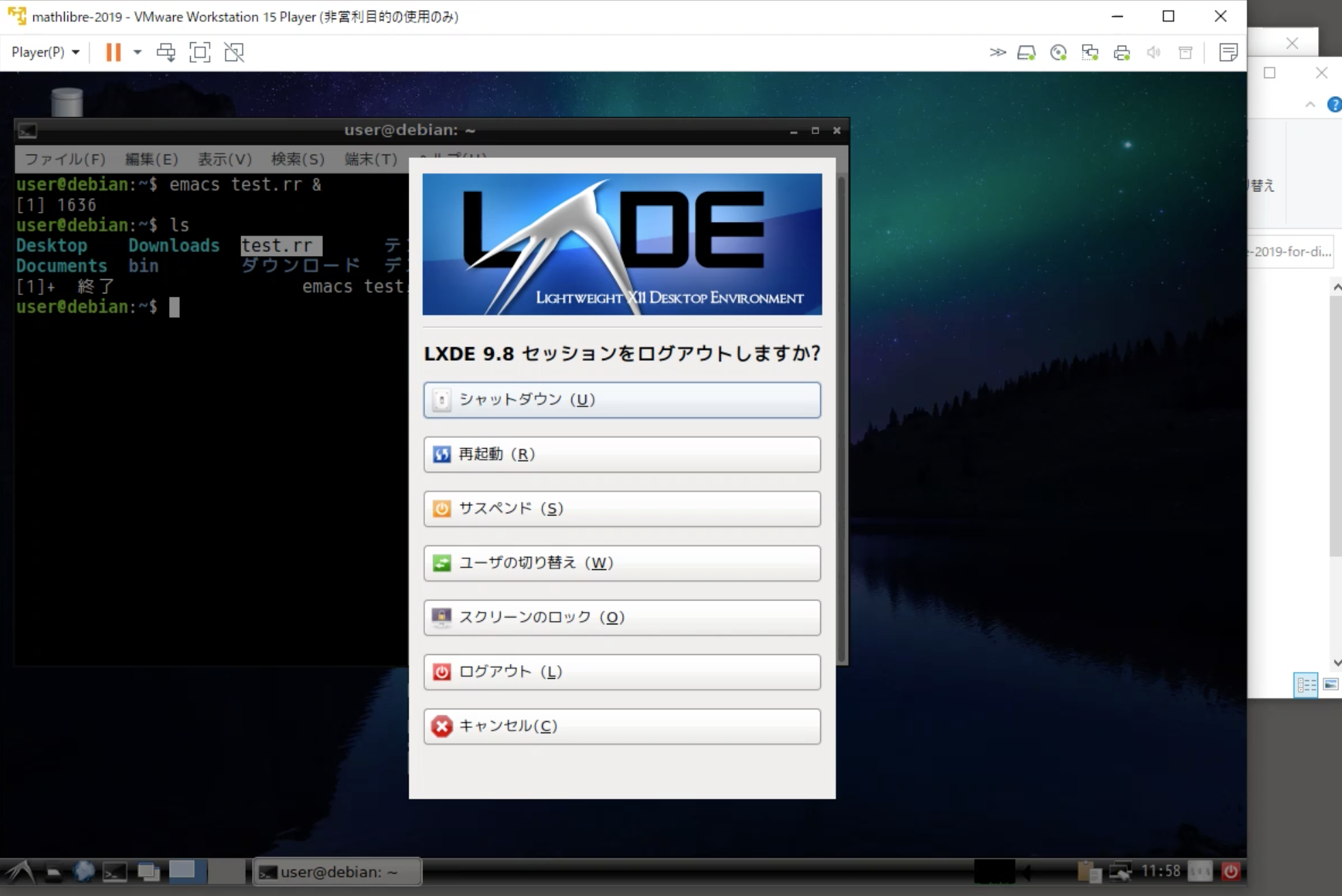Open the 表示(V) menu in terminal
The width and height of the screenshot is (1342, 896).
(x=224, y=159)
